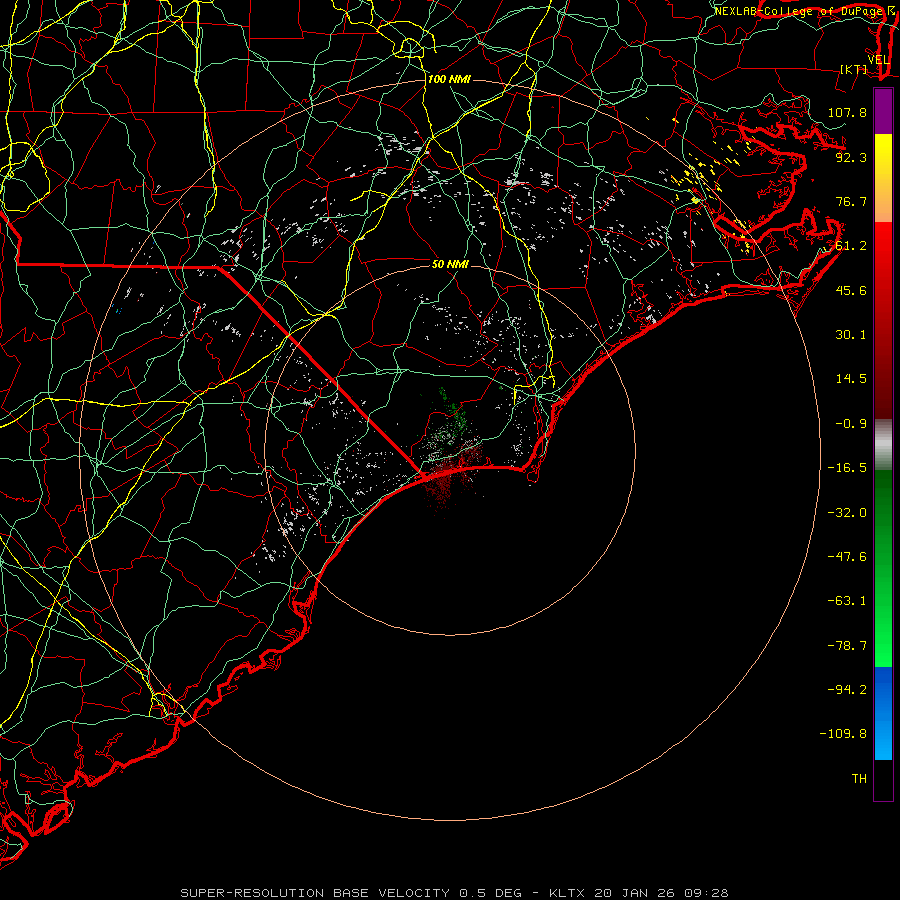This screenshot has height=900, width=900.
Task: Click the 107.8 velocity legend value
Action: coord(847,112)
